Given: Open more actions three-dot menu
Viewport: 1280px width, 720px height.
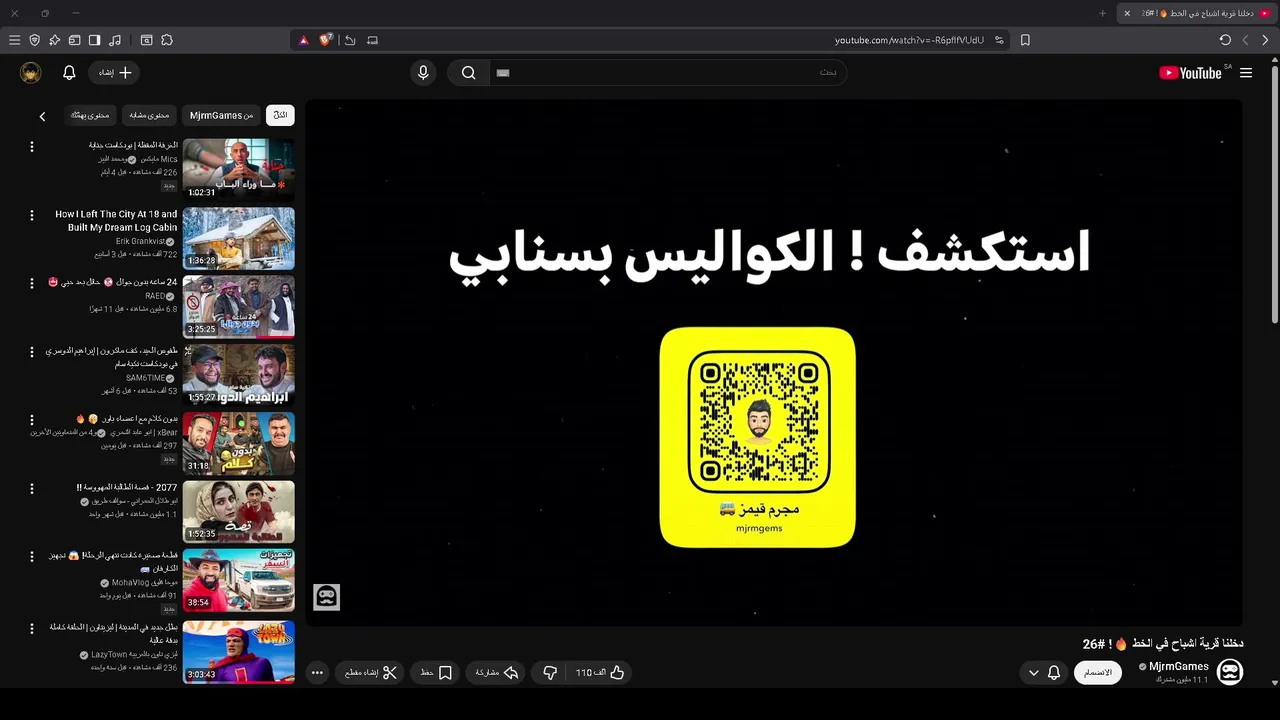Looking at the screenshot, I should pos(317,673).
